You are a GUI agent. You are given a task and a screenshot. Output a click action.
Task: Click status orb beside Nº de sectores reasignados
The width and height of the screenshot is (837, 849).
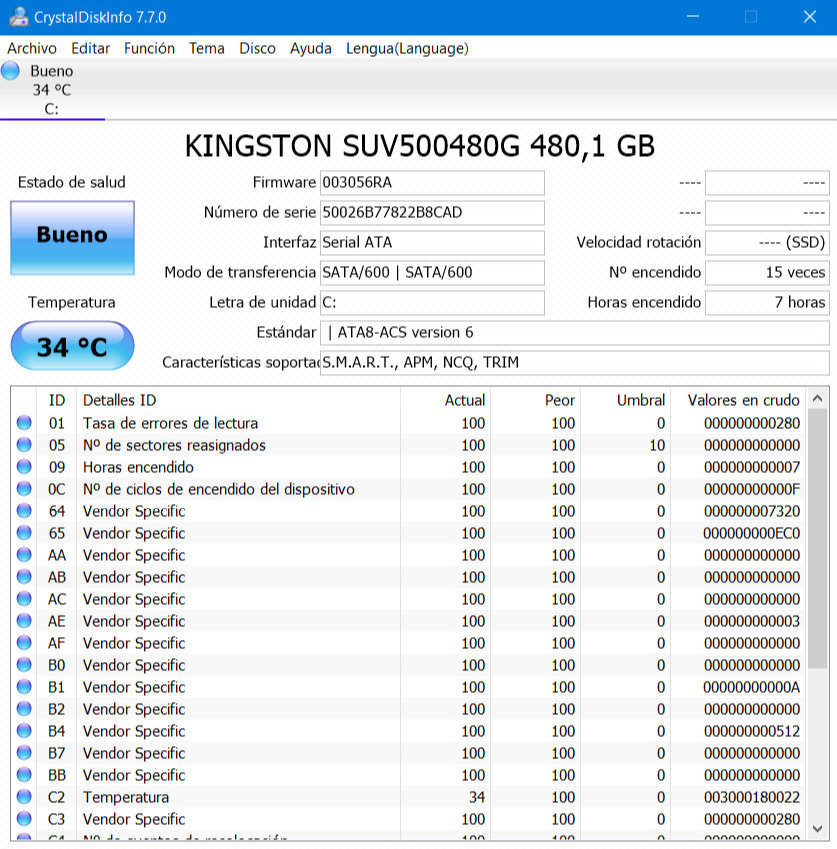[x=24, y=445]
